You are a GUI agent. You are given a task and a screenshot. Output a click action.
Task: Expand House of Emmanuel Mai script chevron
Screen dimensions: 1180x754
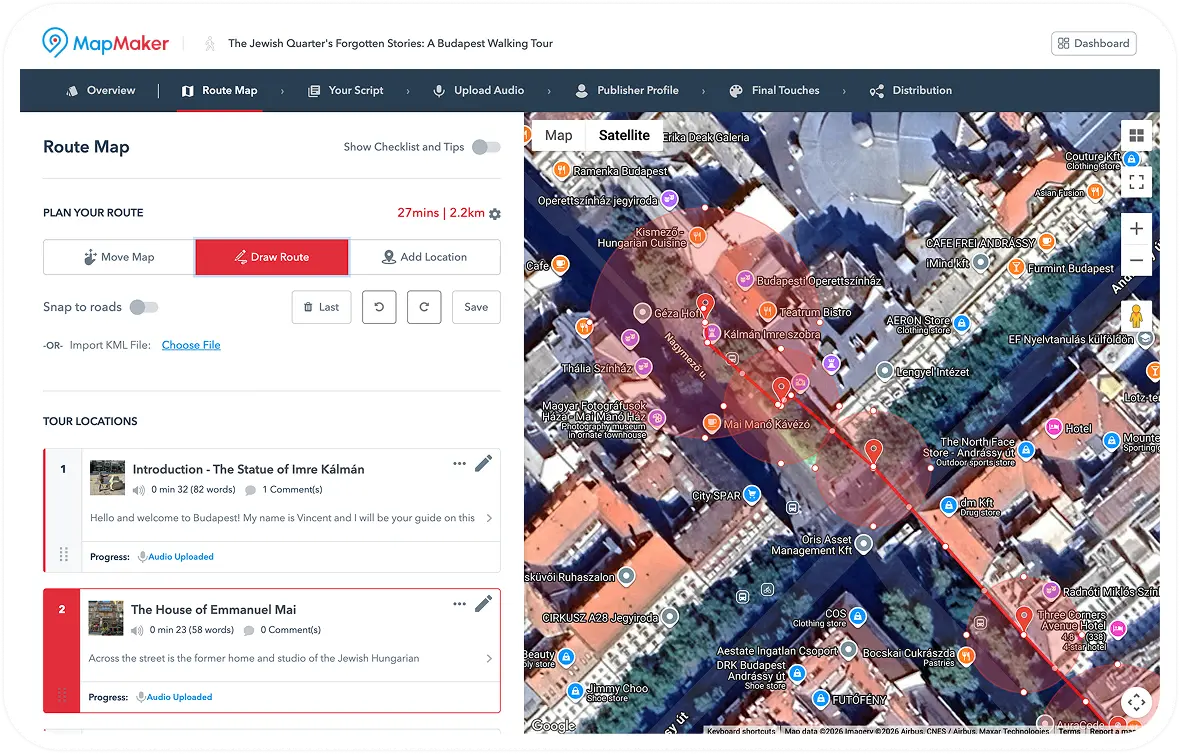click(x=489, y=659)
